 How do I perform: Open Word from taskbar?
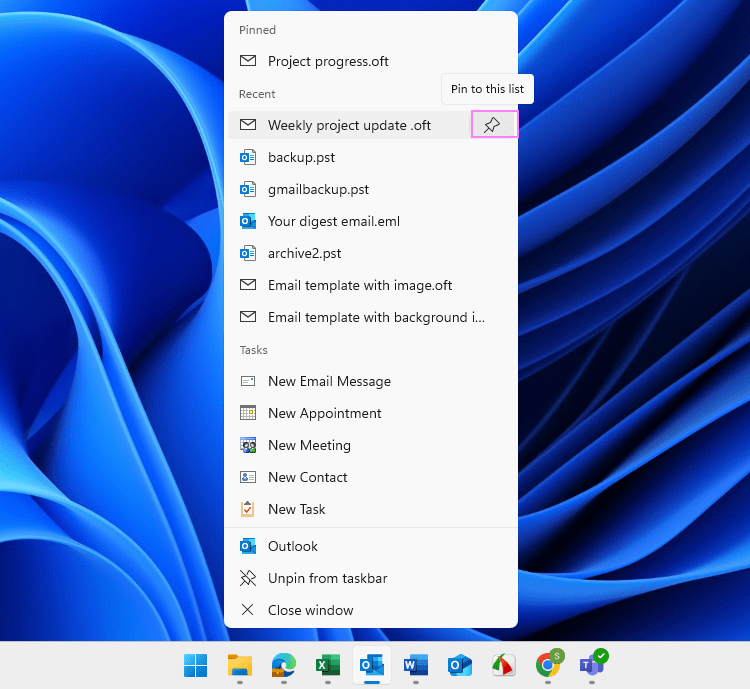tap(416, 665)
